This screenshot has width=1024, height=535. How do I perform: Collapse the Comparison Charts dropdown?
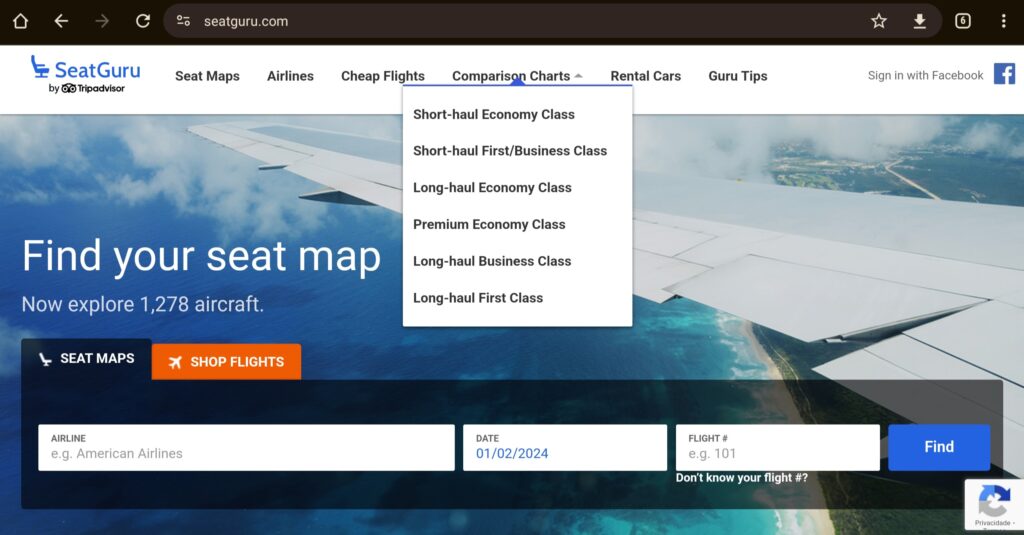516,76
